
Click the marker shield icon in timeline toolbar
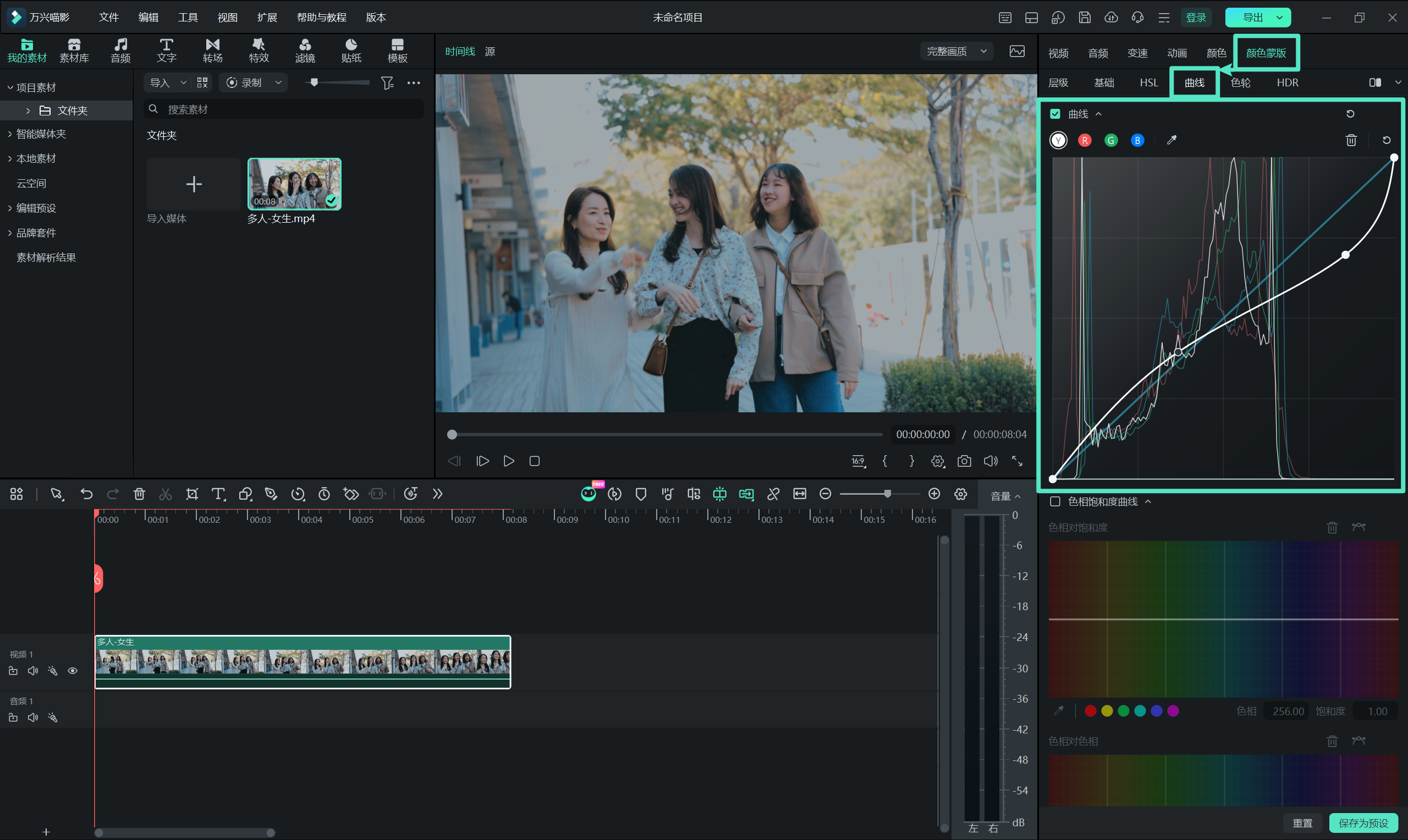click(641, 494)
